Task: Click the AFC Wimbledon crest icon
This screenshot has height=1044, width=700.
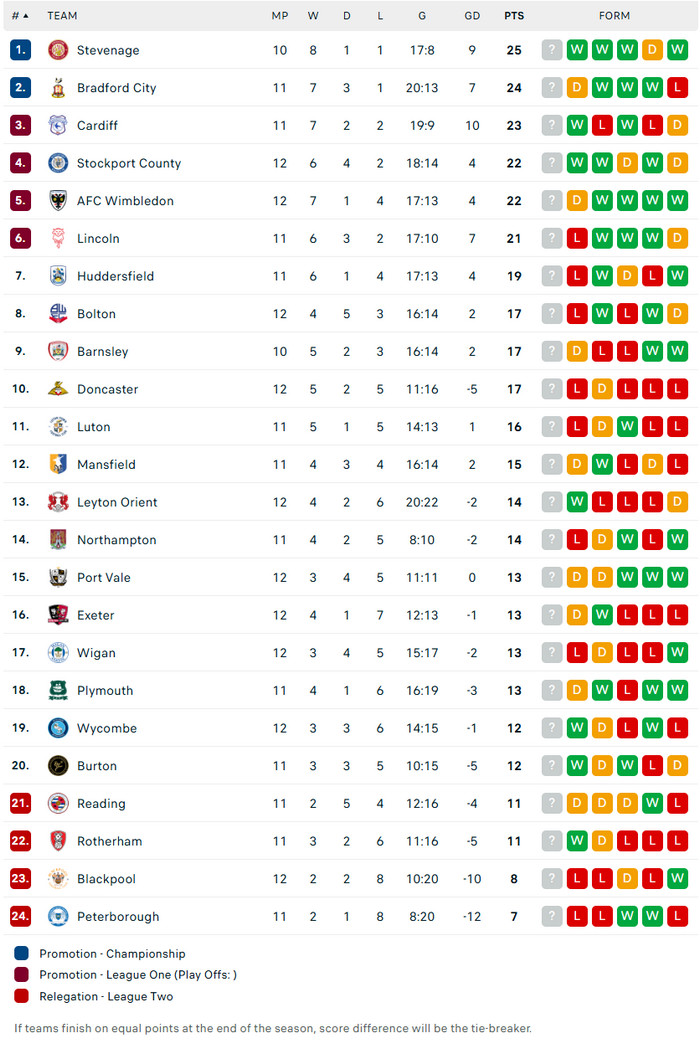Action: click(58, 201)
